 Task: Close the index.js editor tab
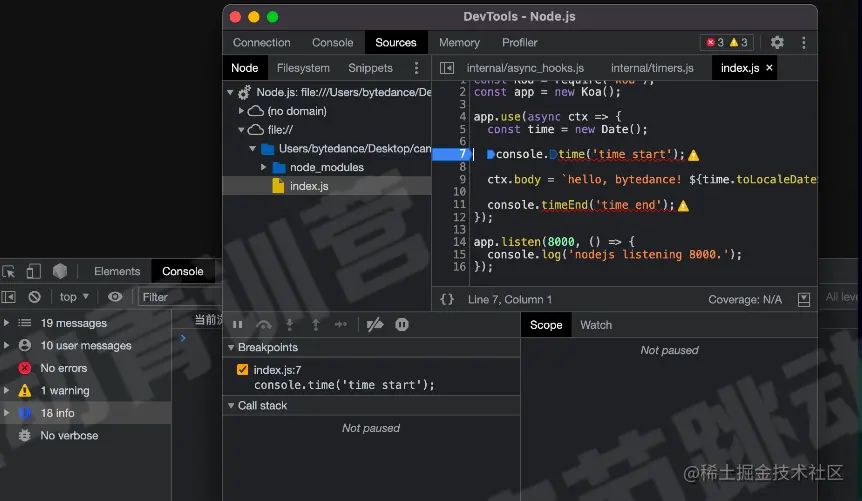click(769, 67)
